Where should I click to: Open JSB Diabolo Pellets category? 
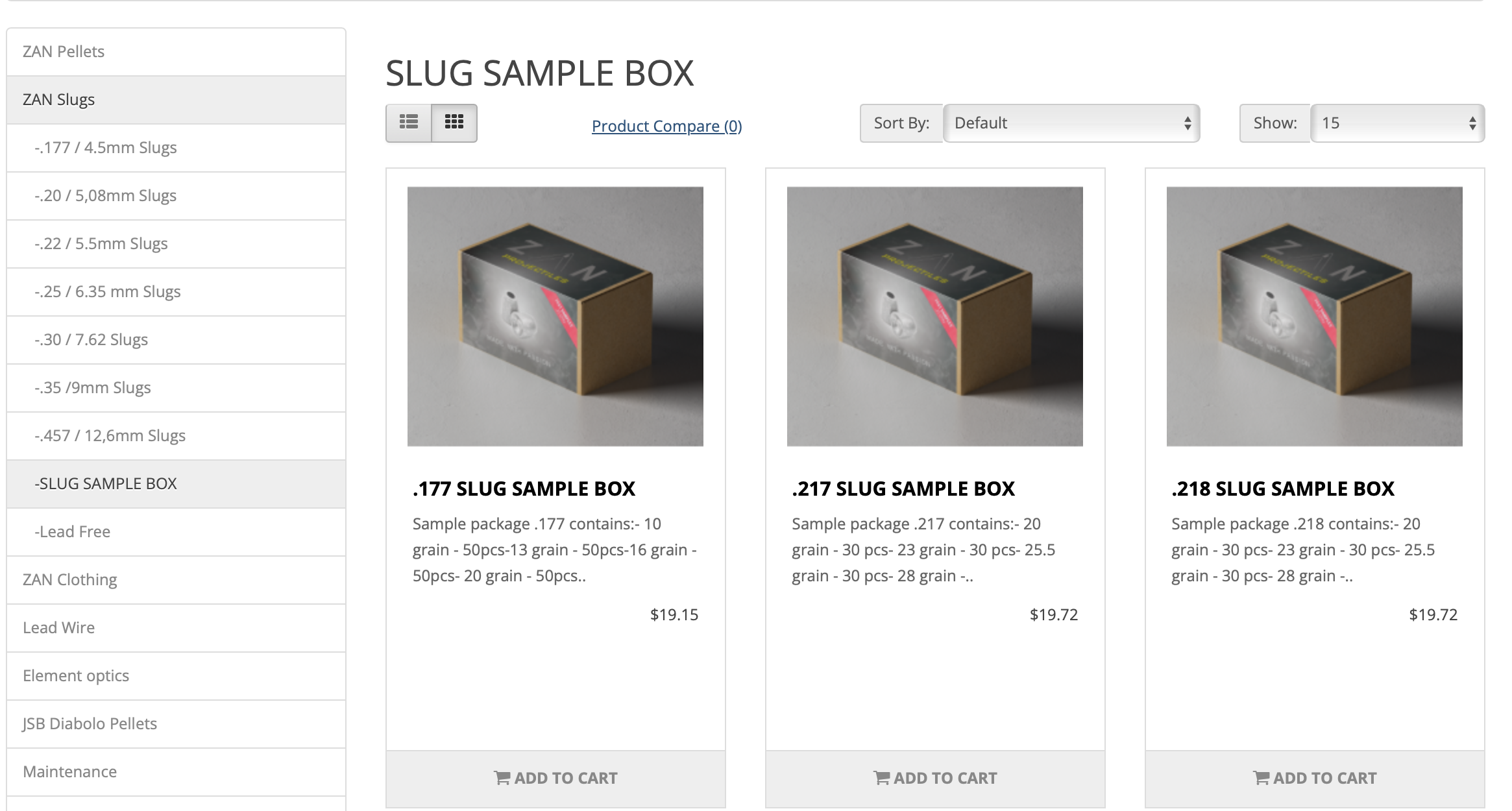[176, 724]
